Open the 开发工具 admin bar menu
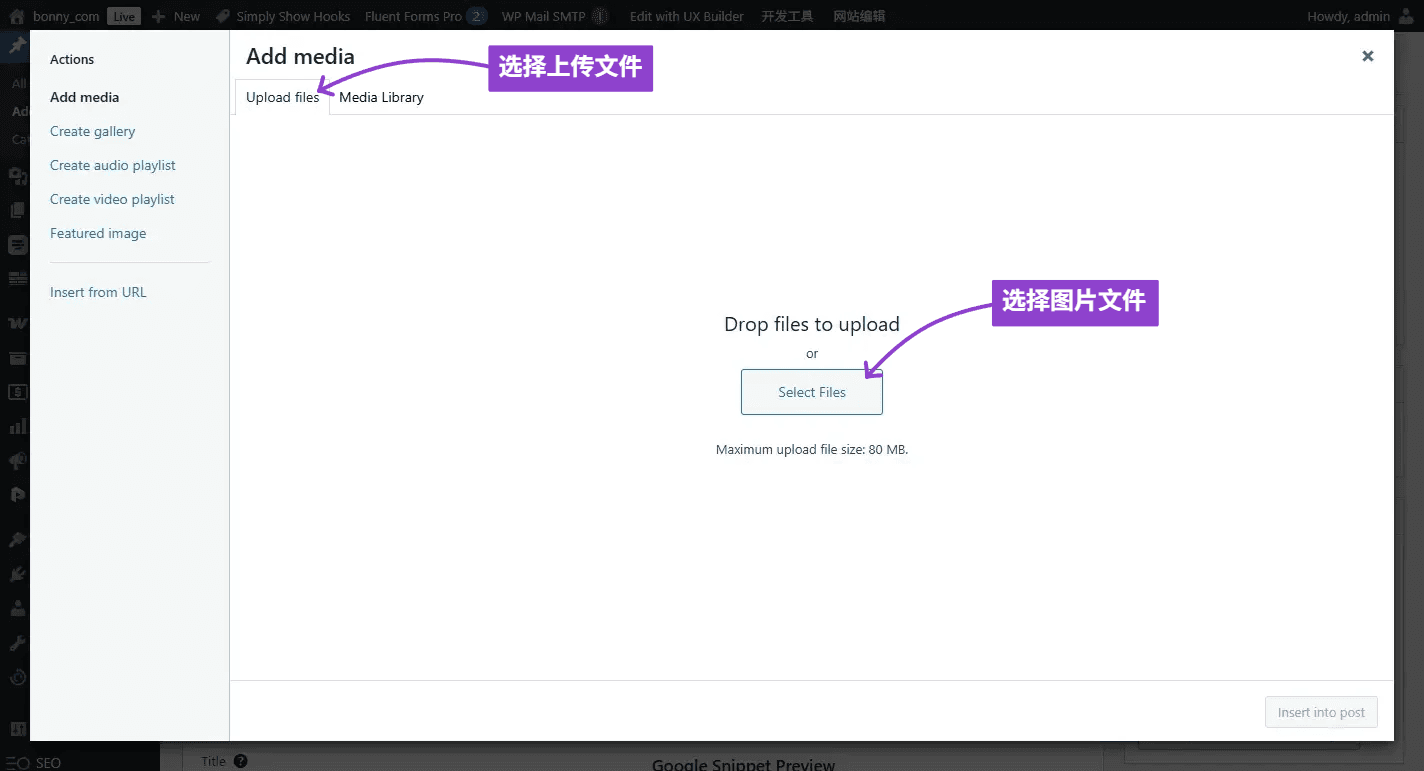1424x771 pixels. tap(787, 16)
